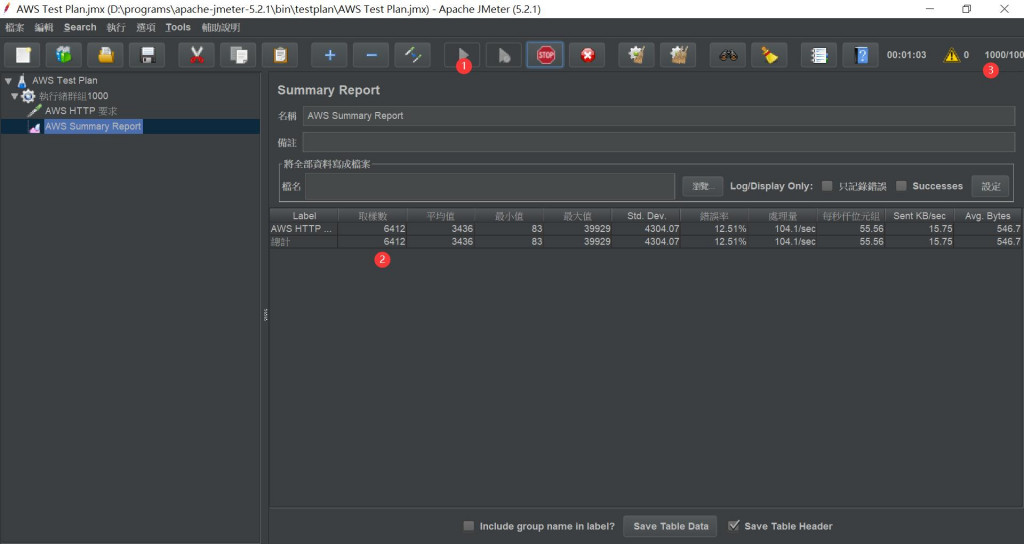
Task: Click the Toggle enable/disable icon
Action: click(x=413, y=56)
